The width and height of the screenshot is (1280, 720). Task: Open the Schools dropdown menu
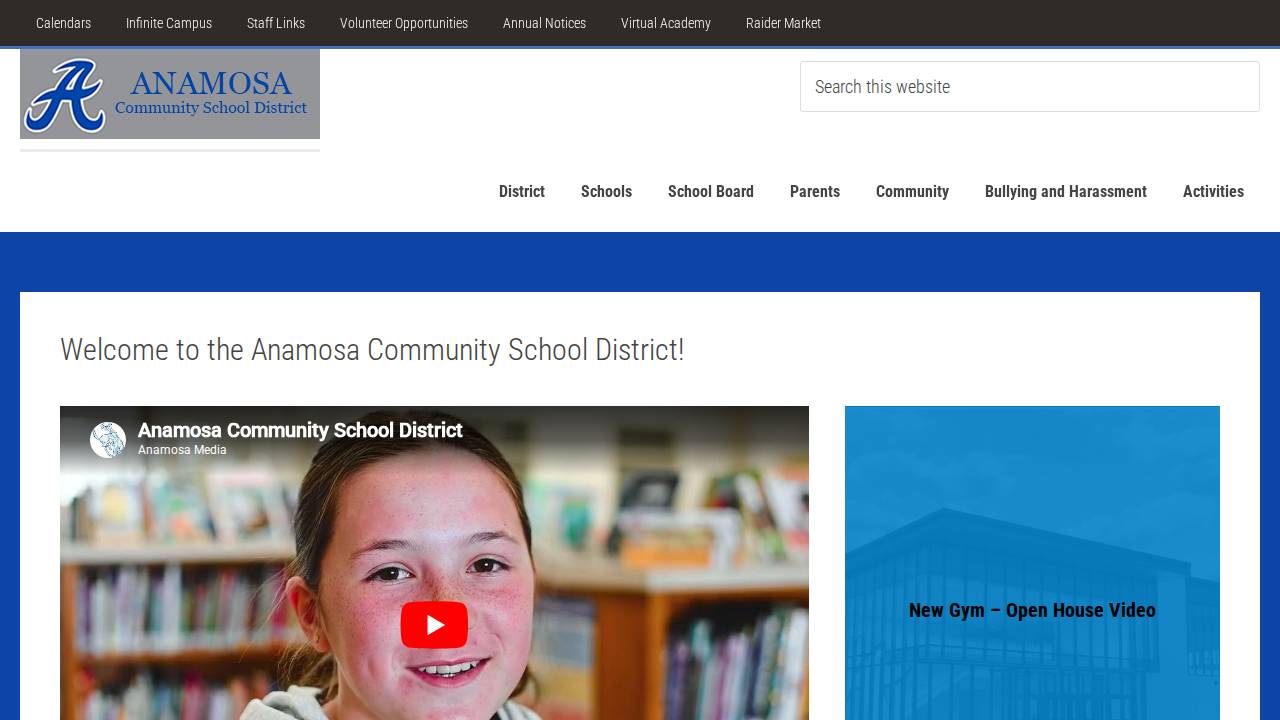pos(606,191)
